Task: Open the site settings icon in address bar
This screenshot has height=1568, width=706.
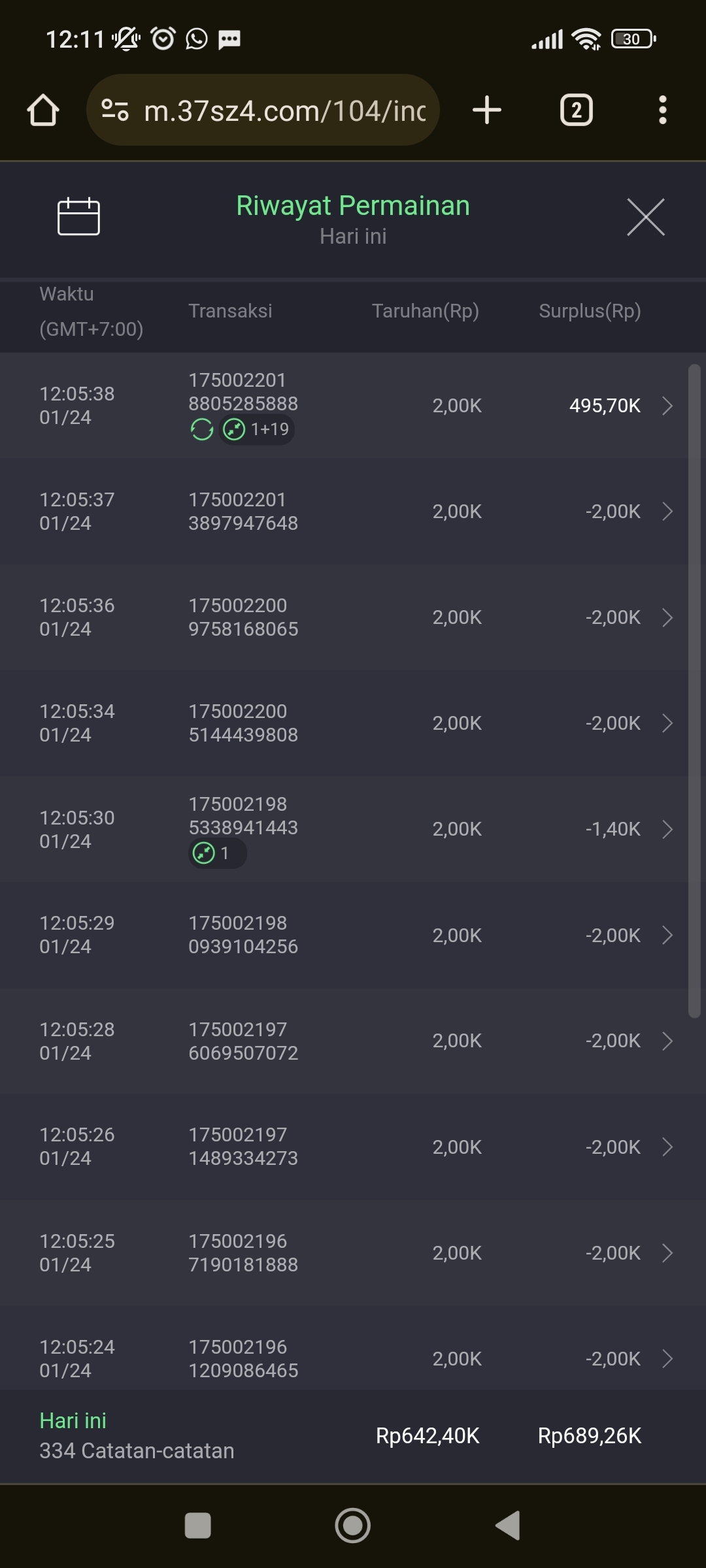Action: point(115,110)
